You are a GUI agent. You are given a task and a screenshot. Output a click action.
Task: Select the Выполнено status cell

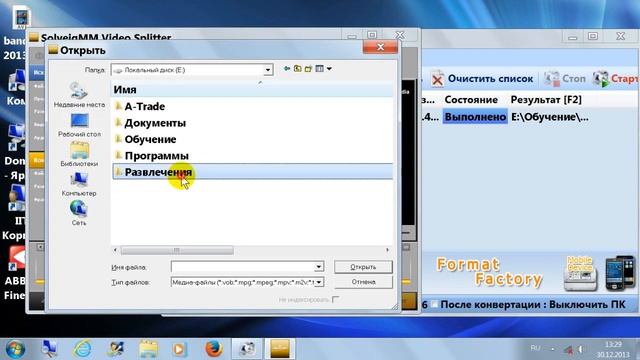click(475, 117)
